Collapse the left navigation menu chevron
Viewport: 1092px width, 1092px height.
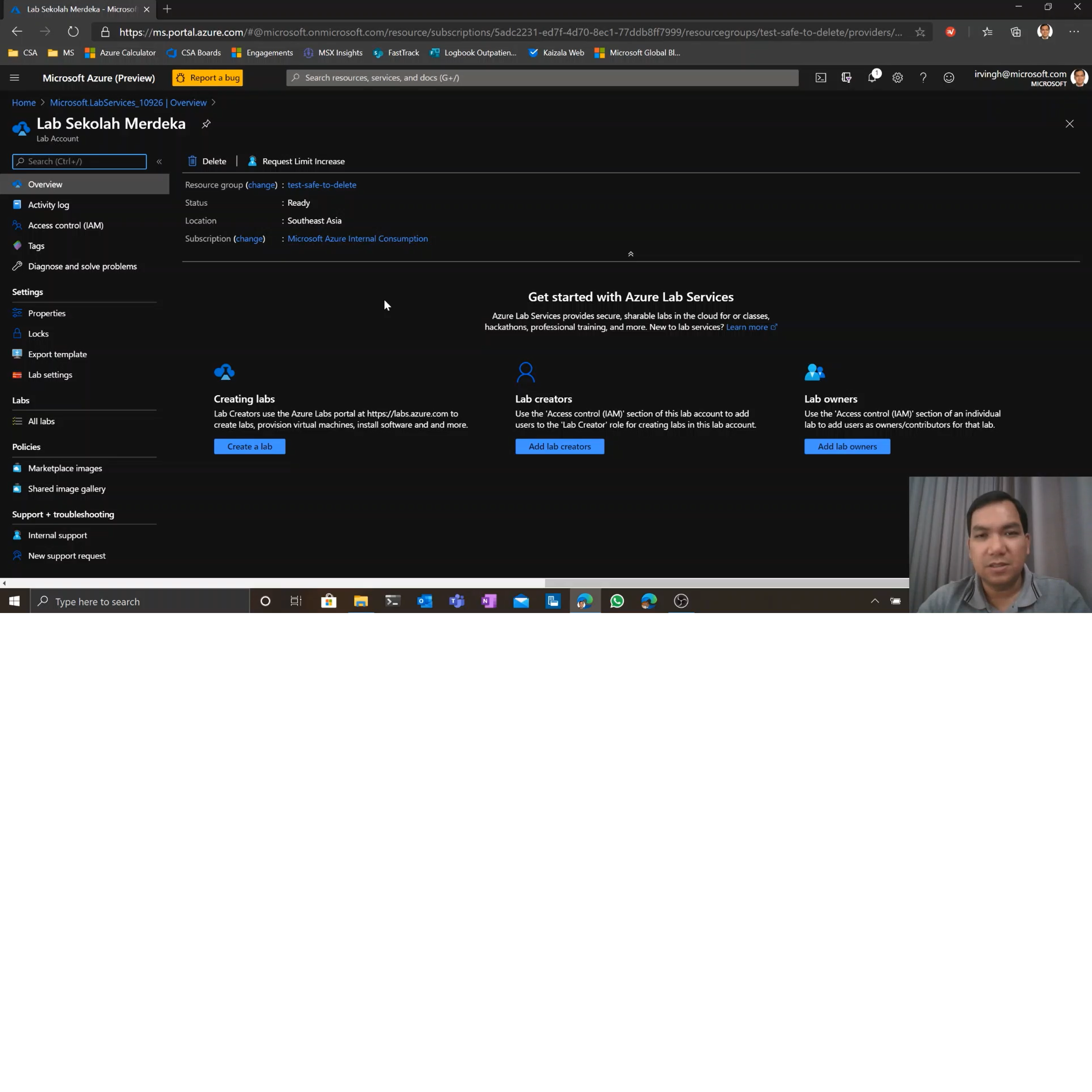pyautogui.click(x=159, y=162)
